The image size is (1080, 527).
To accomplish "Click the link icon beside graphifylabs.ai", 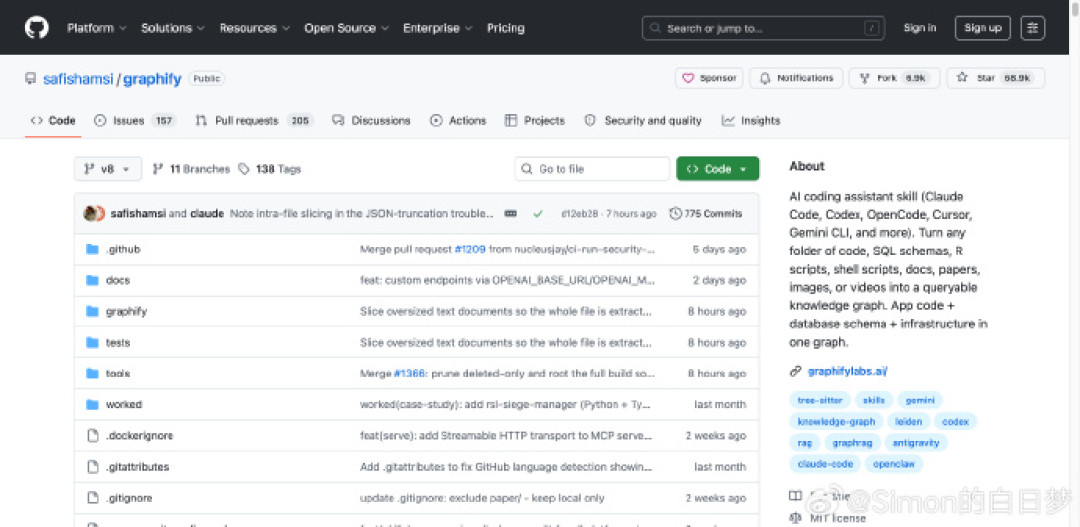I will pos(796,371).
